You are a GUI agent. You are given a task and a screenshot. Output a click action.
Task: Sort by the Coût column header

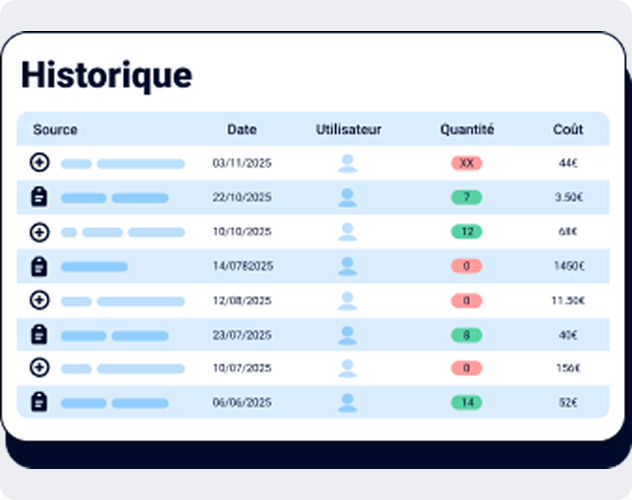click(x=568, y=129)
